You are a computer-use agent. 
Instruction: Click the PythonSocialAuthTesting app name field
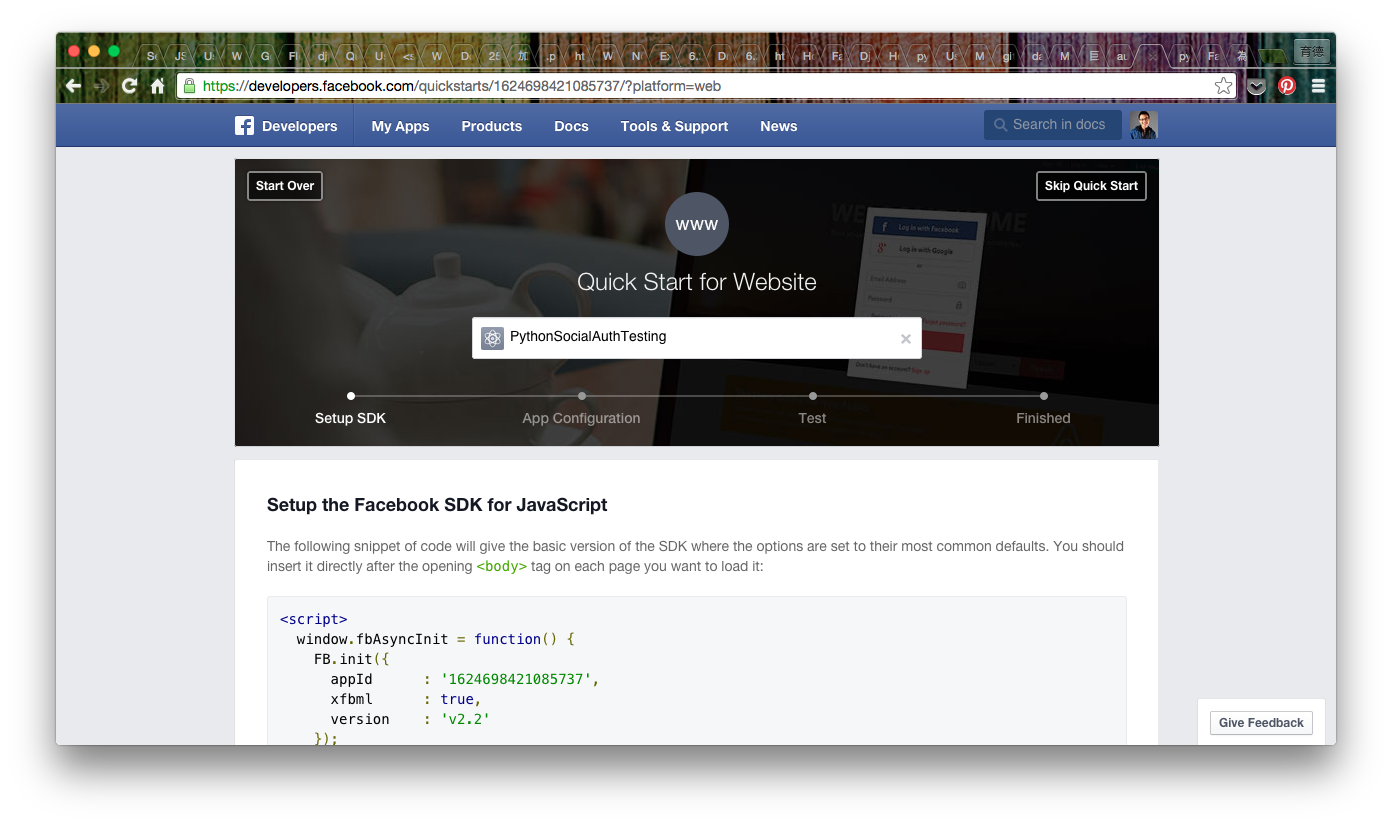pyautogui.click(x=697, y=338)
